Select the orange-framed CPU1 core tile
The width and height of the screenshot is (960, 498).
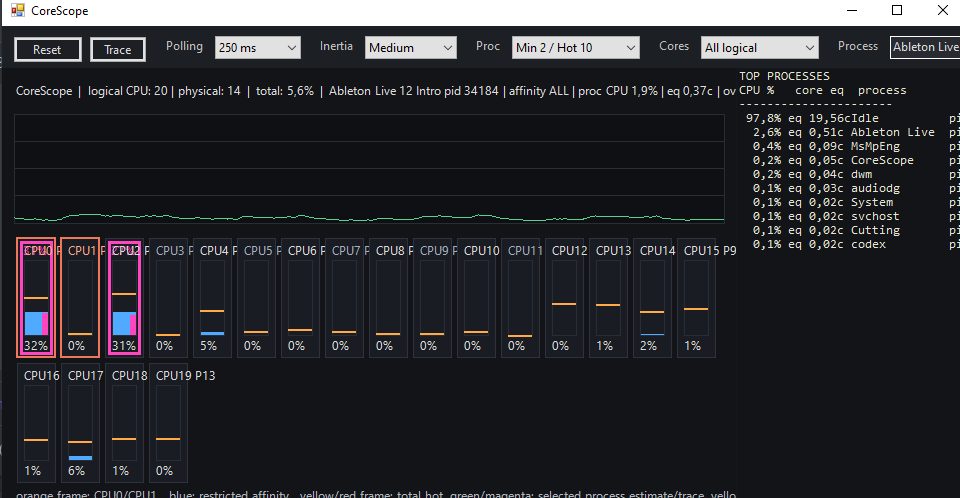80,298
